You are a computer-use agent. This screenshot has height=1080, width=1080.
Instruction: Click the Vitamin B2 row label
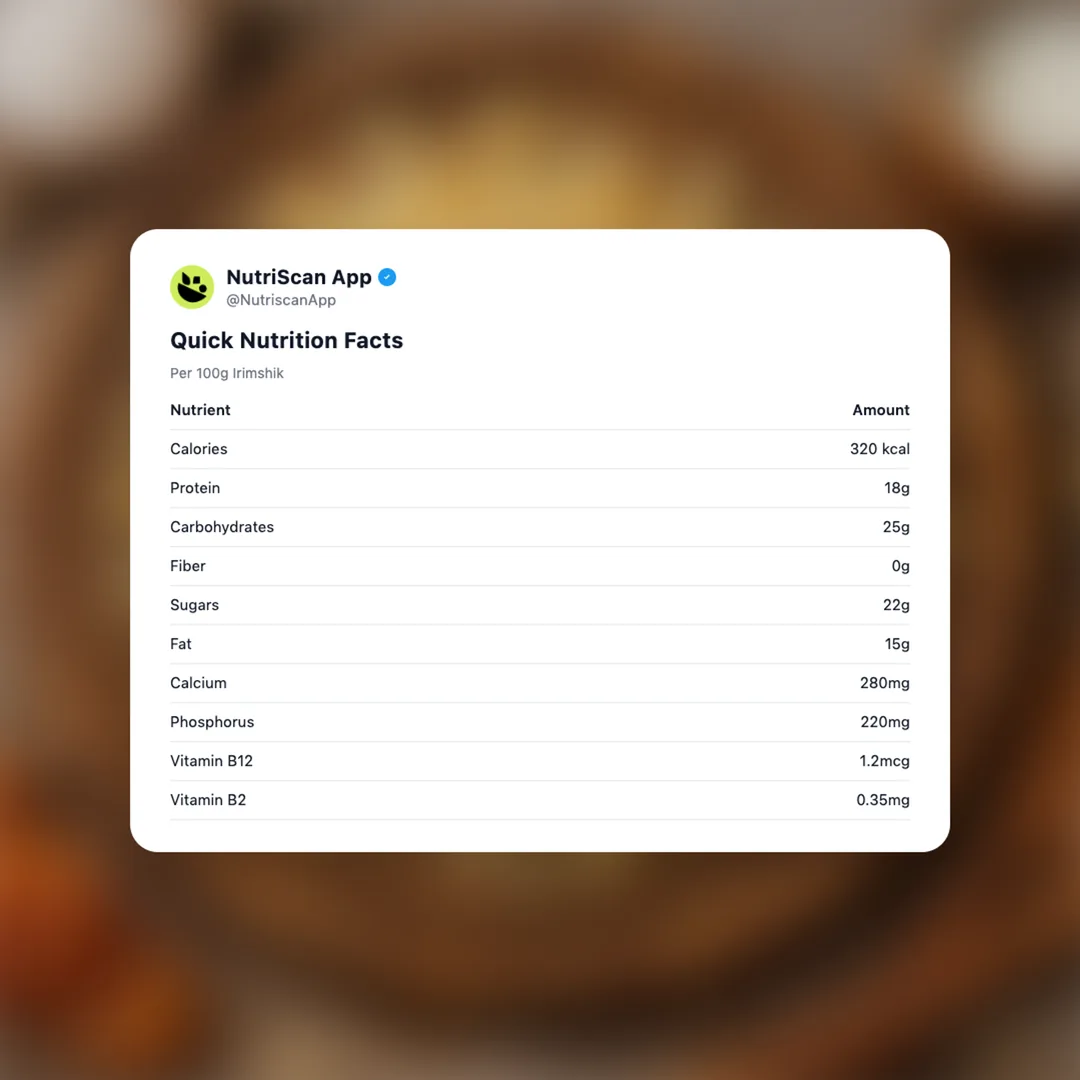pos(208,800)
